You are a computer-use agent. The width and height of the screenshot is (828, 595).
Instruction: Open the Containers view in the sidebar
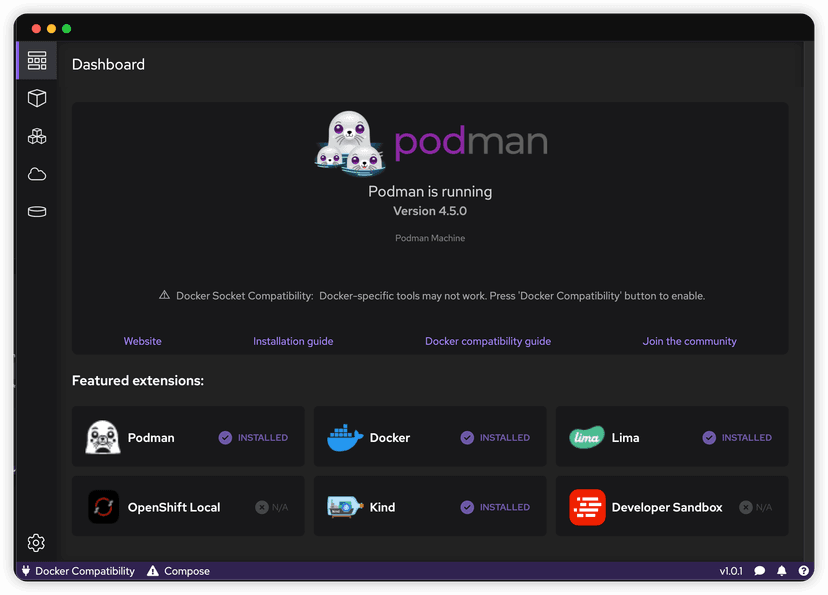[37, 98]
